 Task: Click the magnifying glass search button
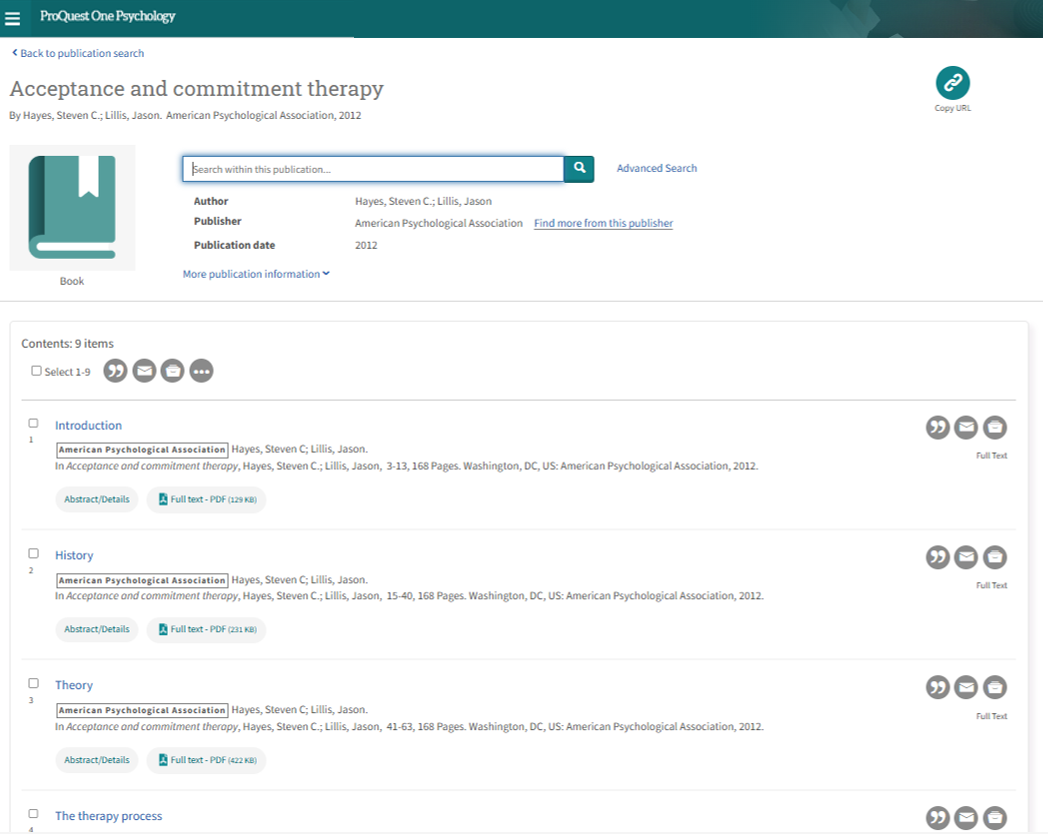(579, 168)
